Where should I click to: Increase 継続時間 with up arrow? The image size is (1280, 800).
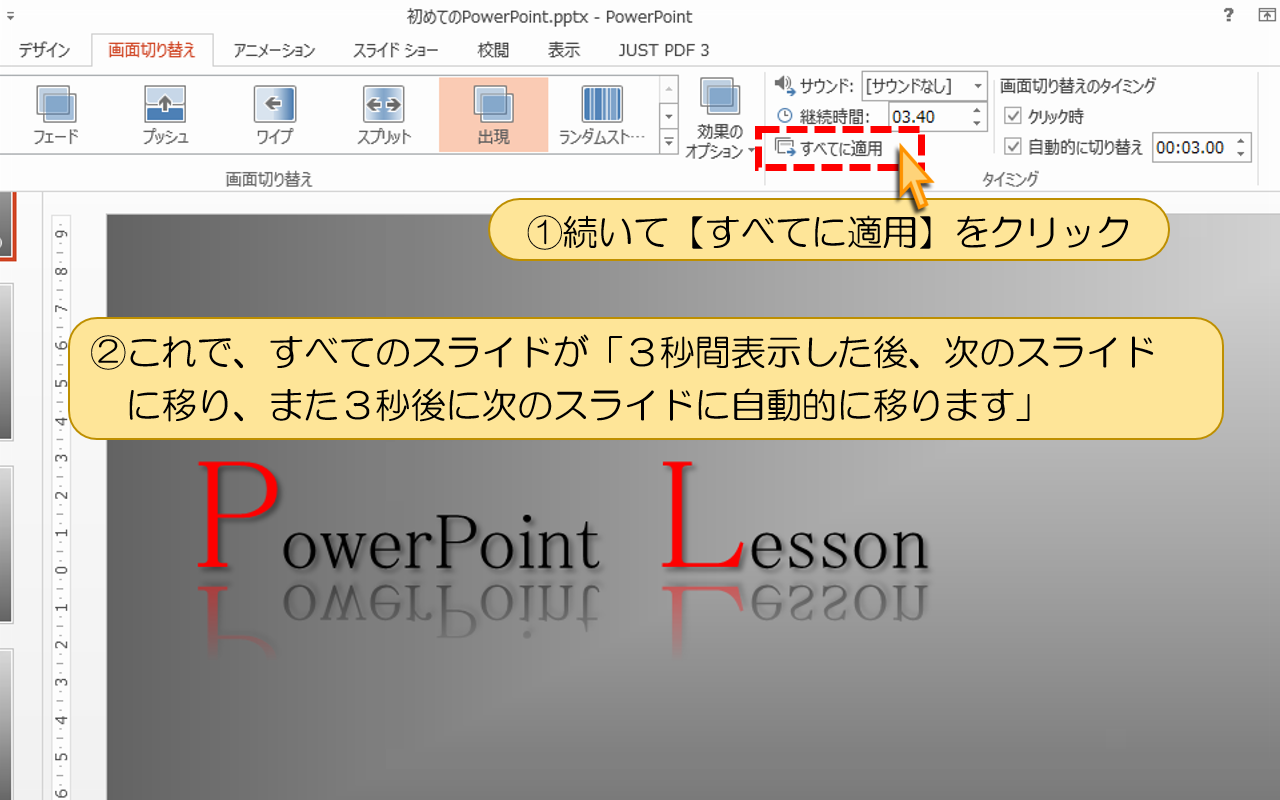[977, 110]
